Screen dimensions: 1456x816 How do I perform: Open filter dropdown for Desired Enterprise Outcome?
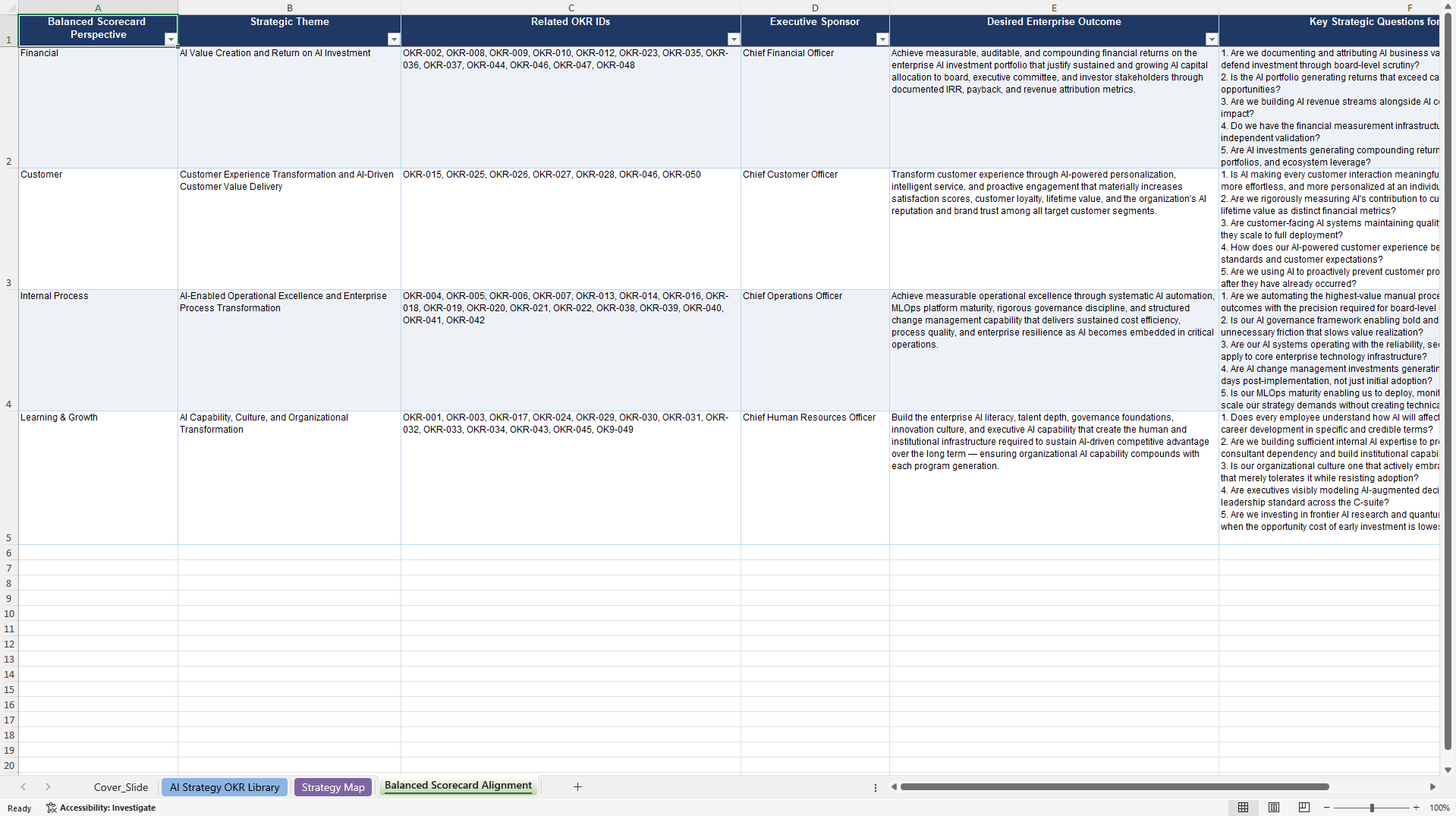coord(1211,39)
